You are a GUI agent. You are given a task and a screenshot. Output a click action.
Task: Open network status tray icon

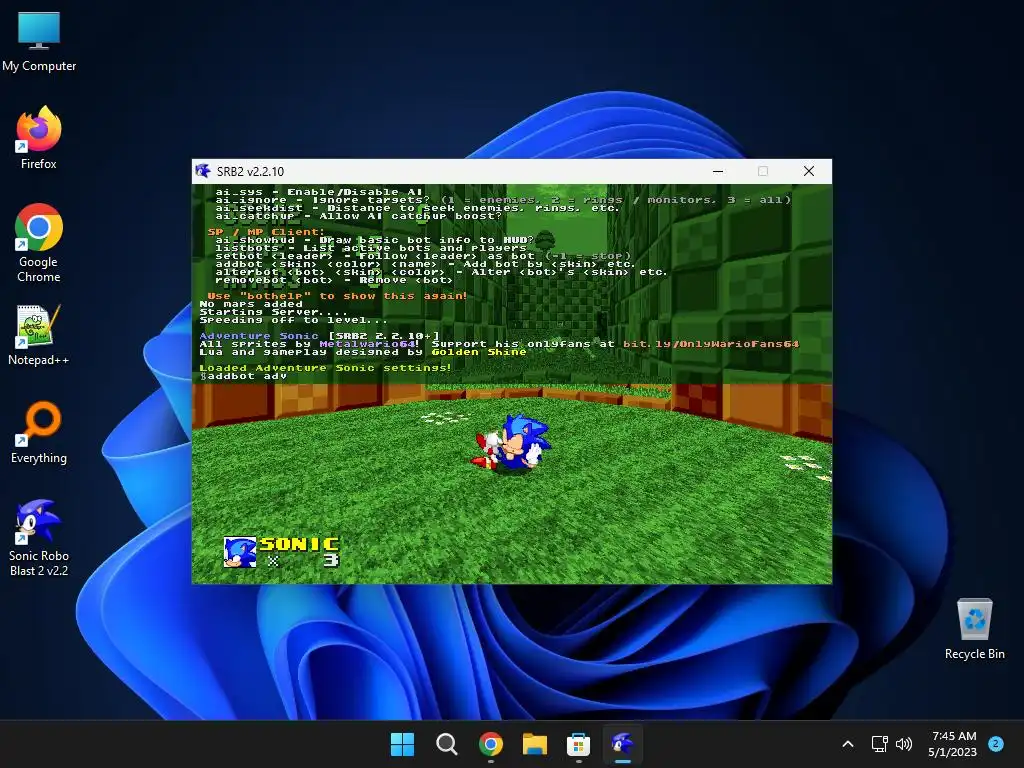tap(880, 744)
